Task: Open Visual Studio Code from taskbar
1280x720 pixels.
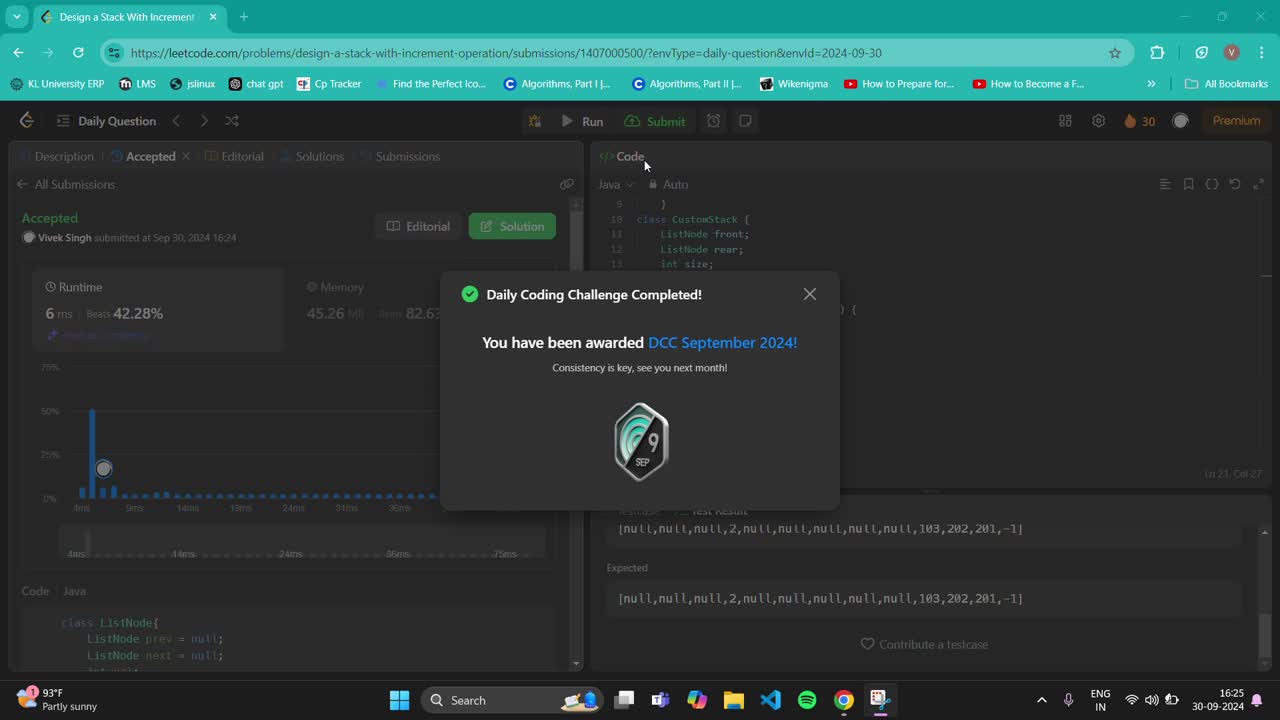Action: (770, 700)
